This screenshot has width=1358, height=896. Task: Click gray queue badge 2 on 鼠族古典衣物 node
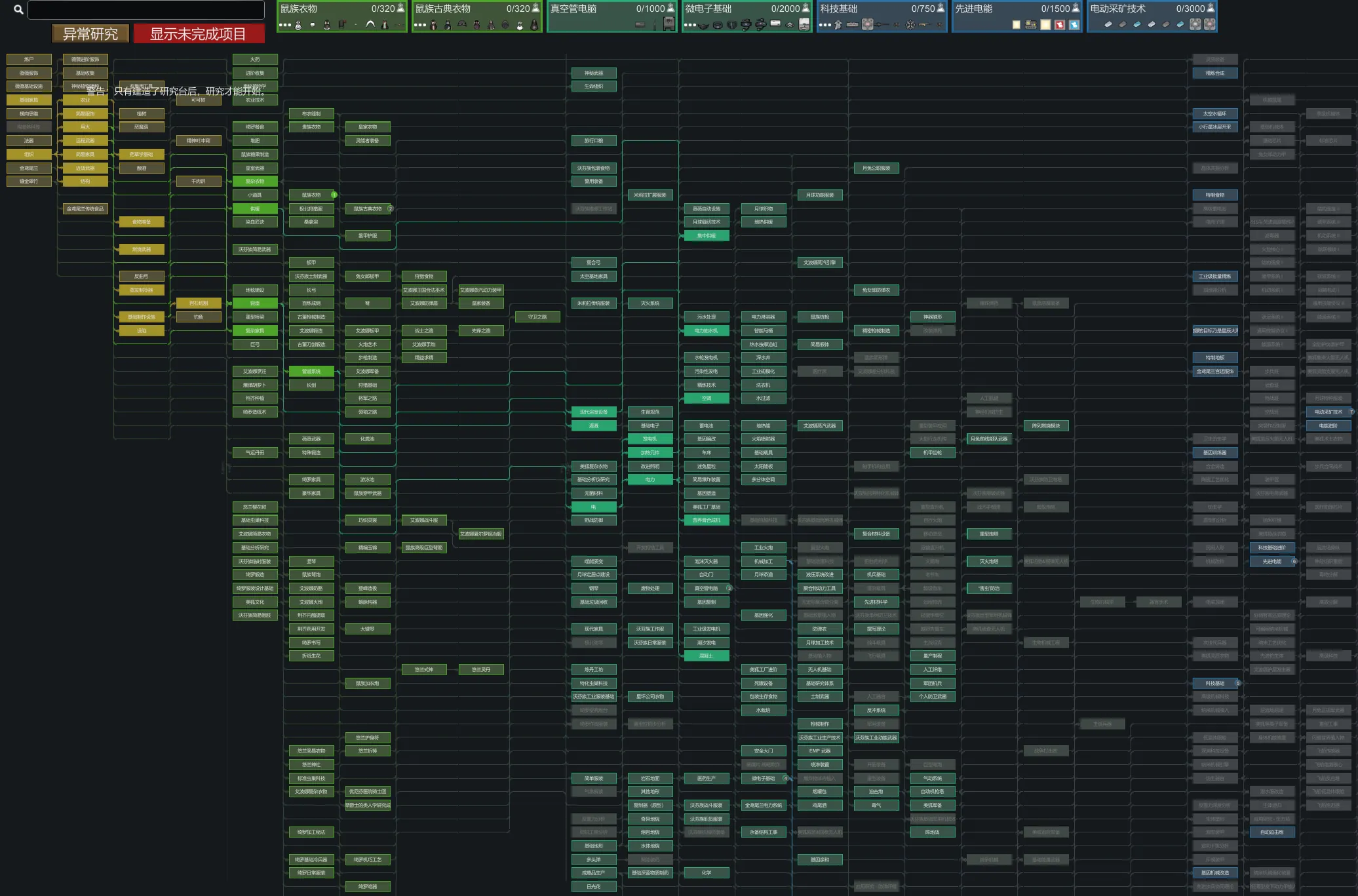390,208
